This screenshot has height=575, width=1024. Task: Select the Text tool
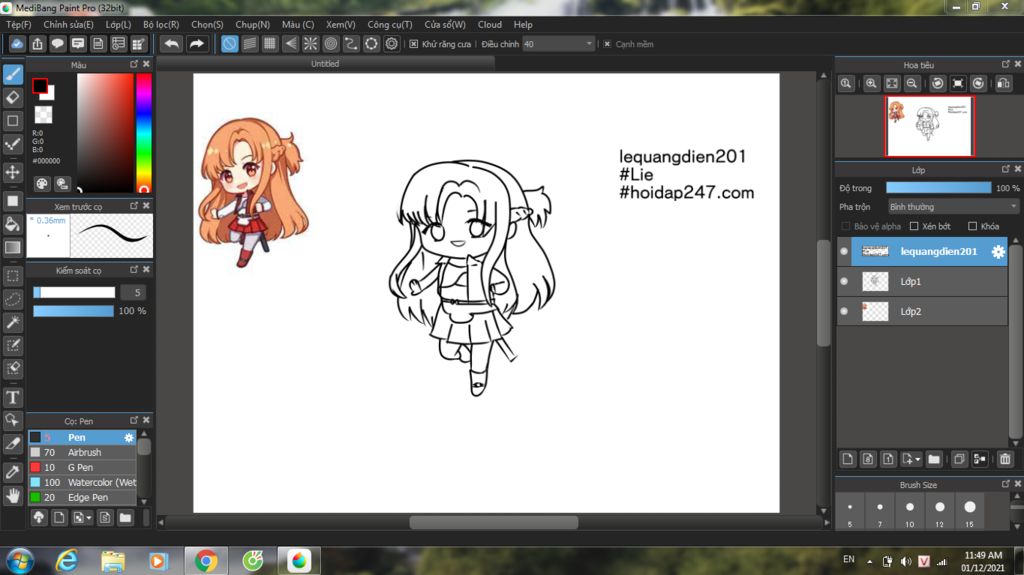tap(12, 397)
